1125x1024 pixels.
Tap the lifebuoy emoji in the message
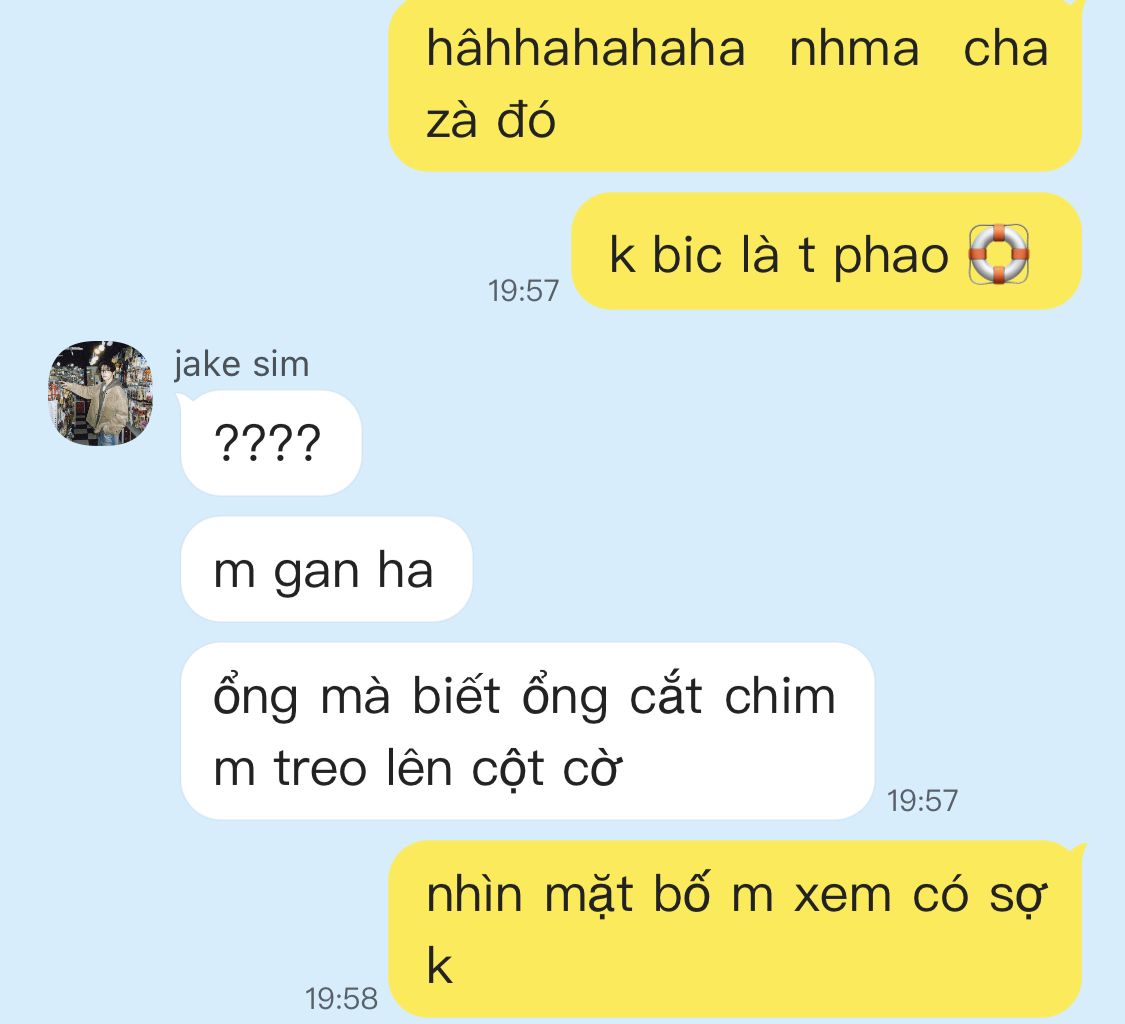[999, 254]
